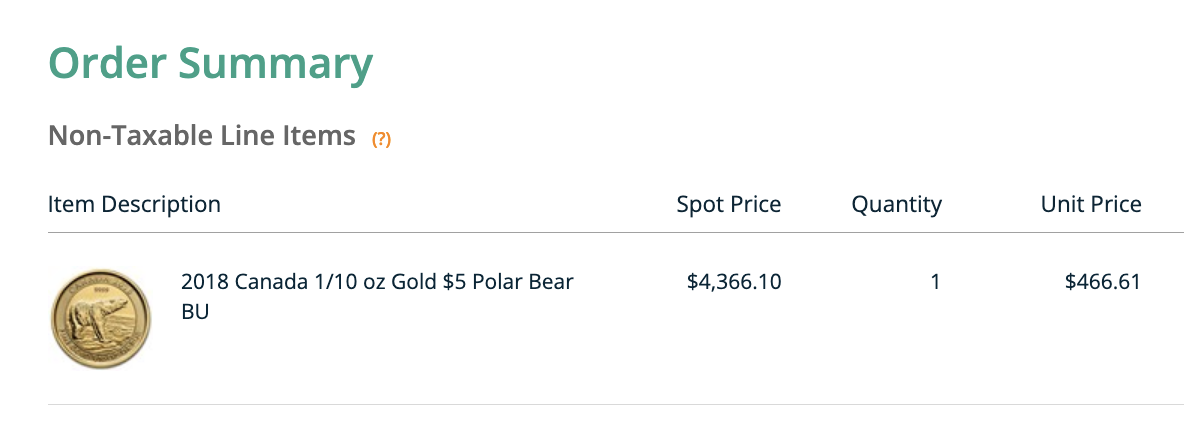Viewport: 1184px width, 434px height.
Task: Select the Quantity column header
Action: (x=896, y=204)
